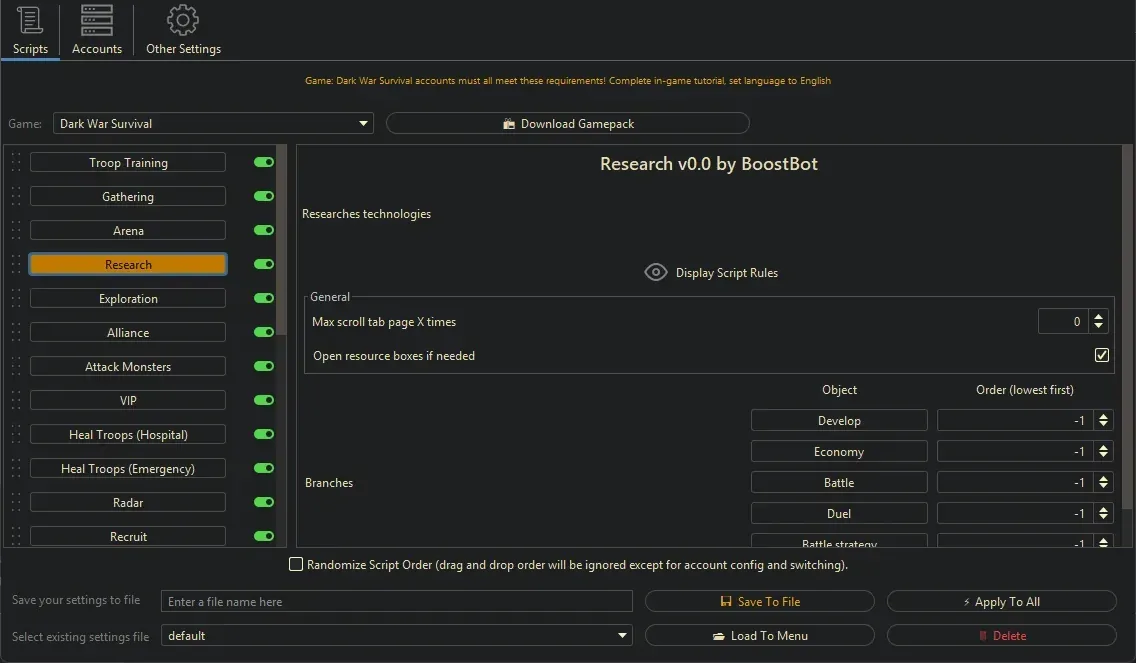The image size is (1136, 663).
Task: Click drag handle next to Gathering
Action: pos(16,196)
